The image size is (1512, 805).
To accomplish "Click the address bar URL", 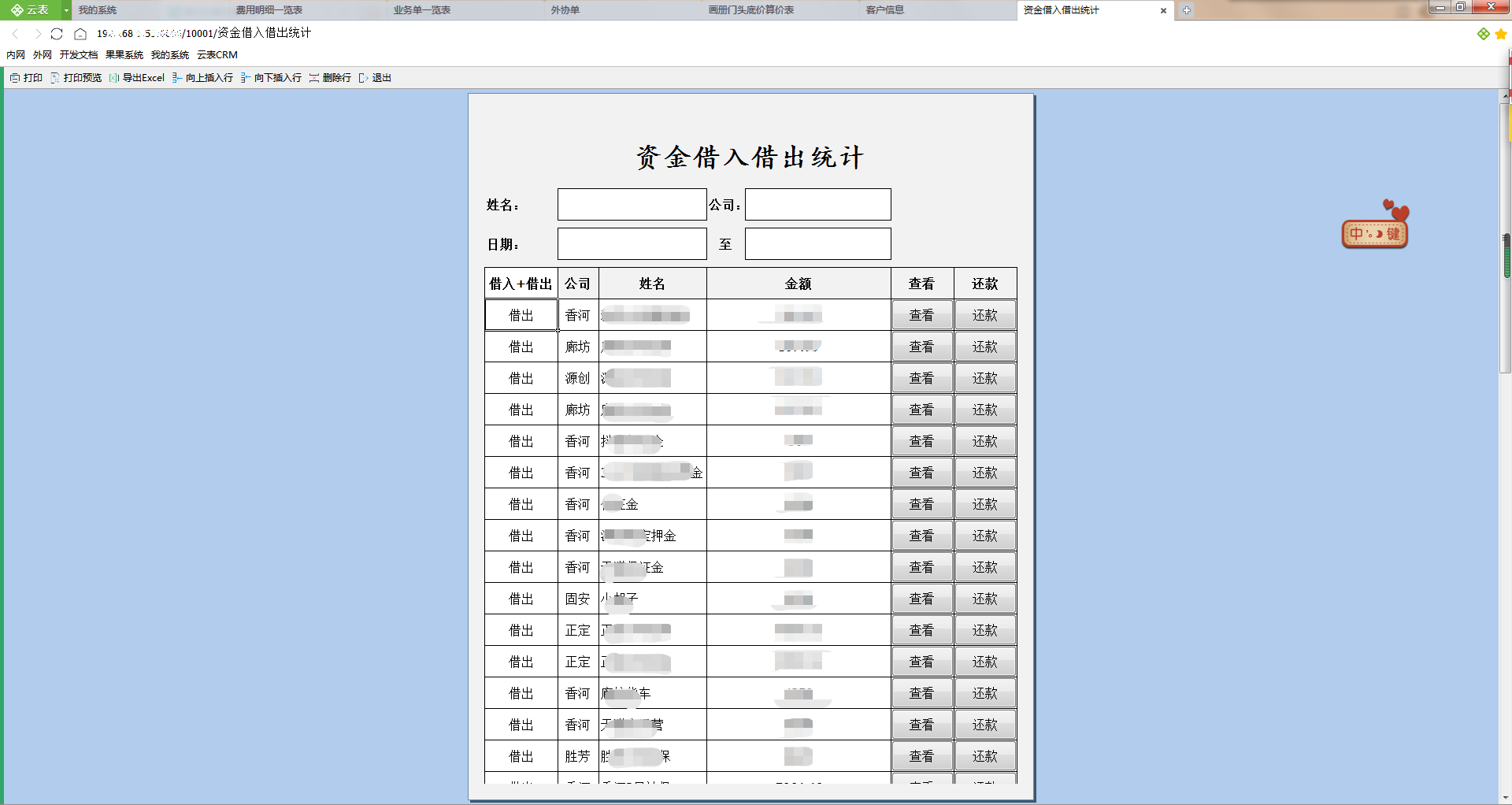I will (204, 33).
